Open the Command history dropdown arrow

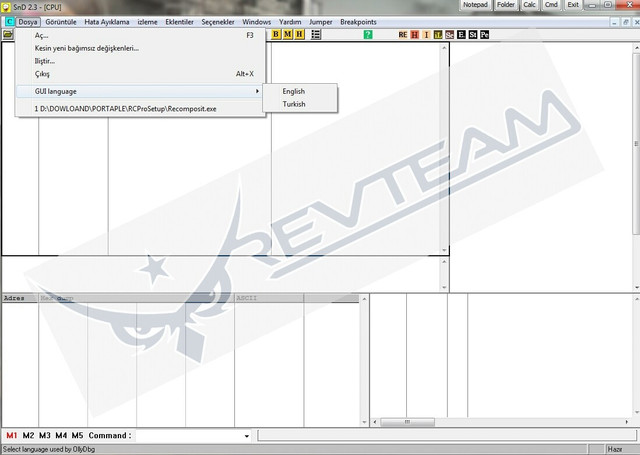pyautogui.click(x=247, y=436)
